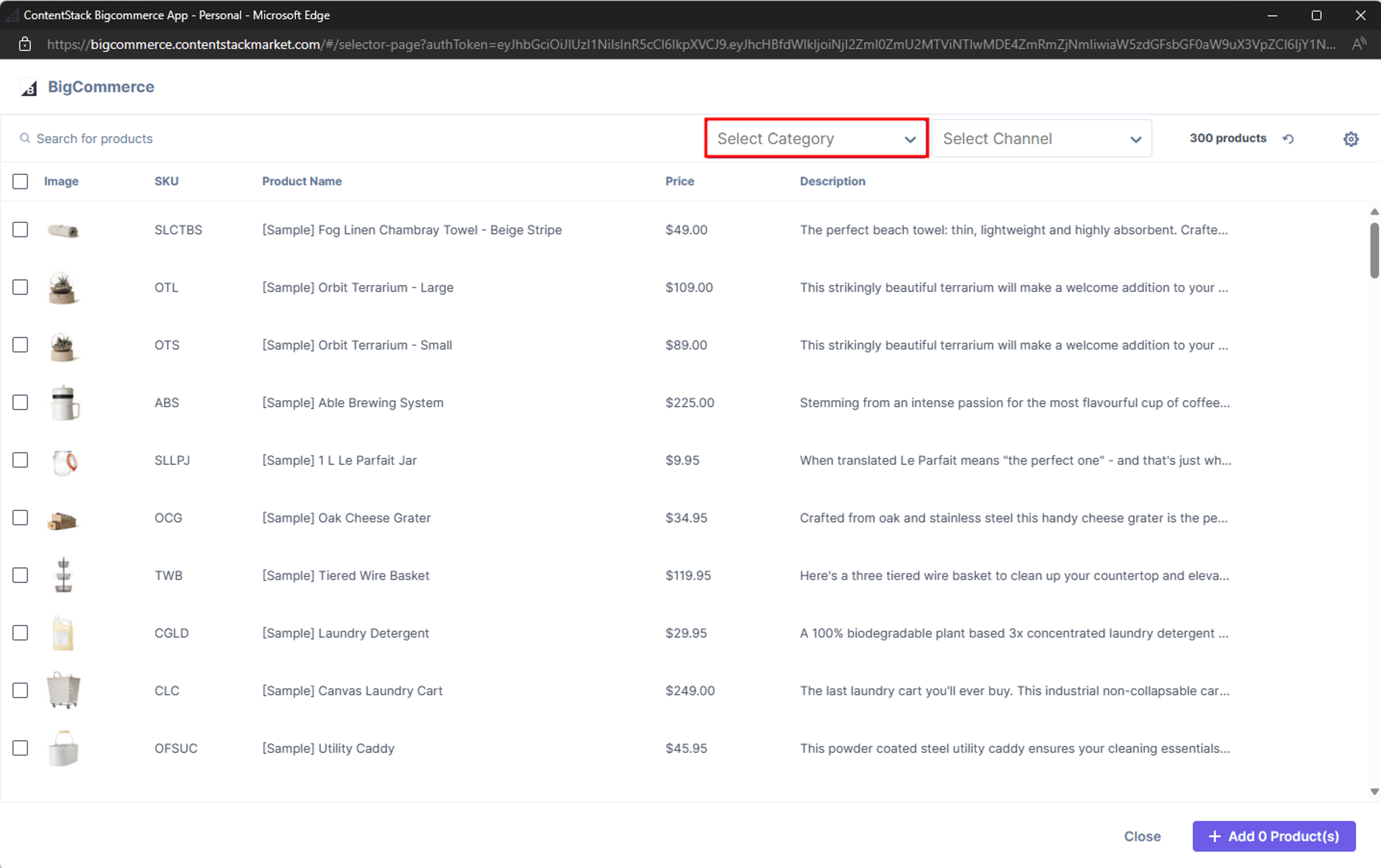The height and width of the screenshot is (868, 1381).
Task: Open the settings gear icon
Action: pos(1350,139)
